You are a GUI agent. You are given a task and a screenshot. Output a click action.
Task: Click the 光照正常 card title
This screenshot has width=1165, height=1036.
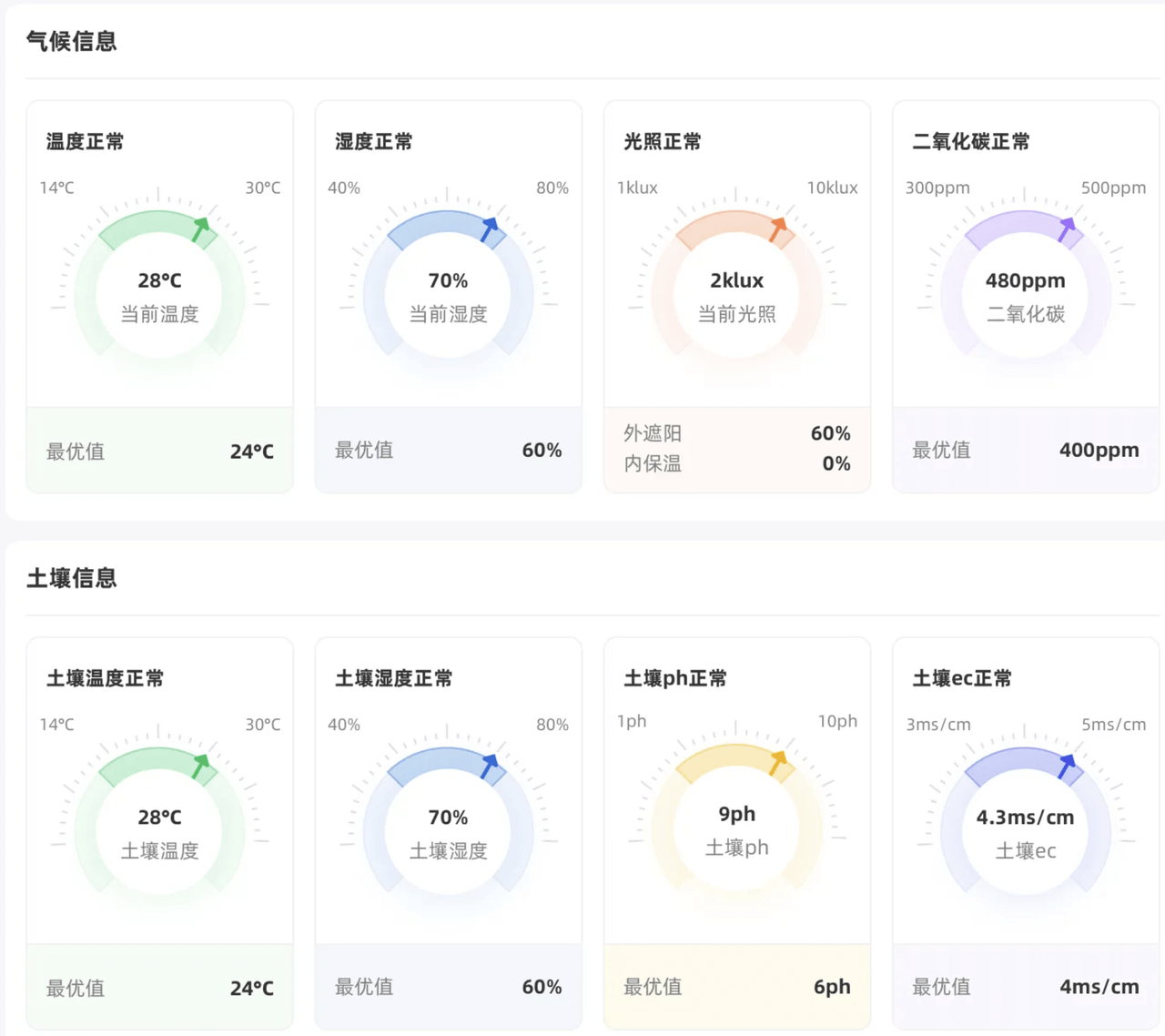662,141
